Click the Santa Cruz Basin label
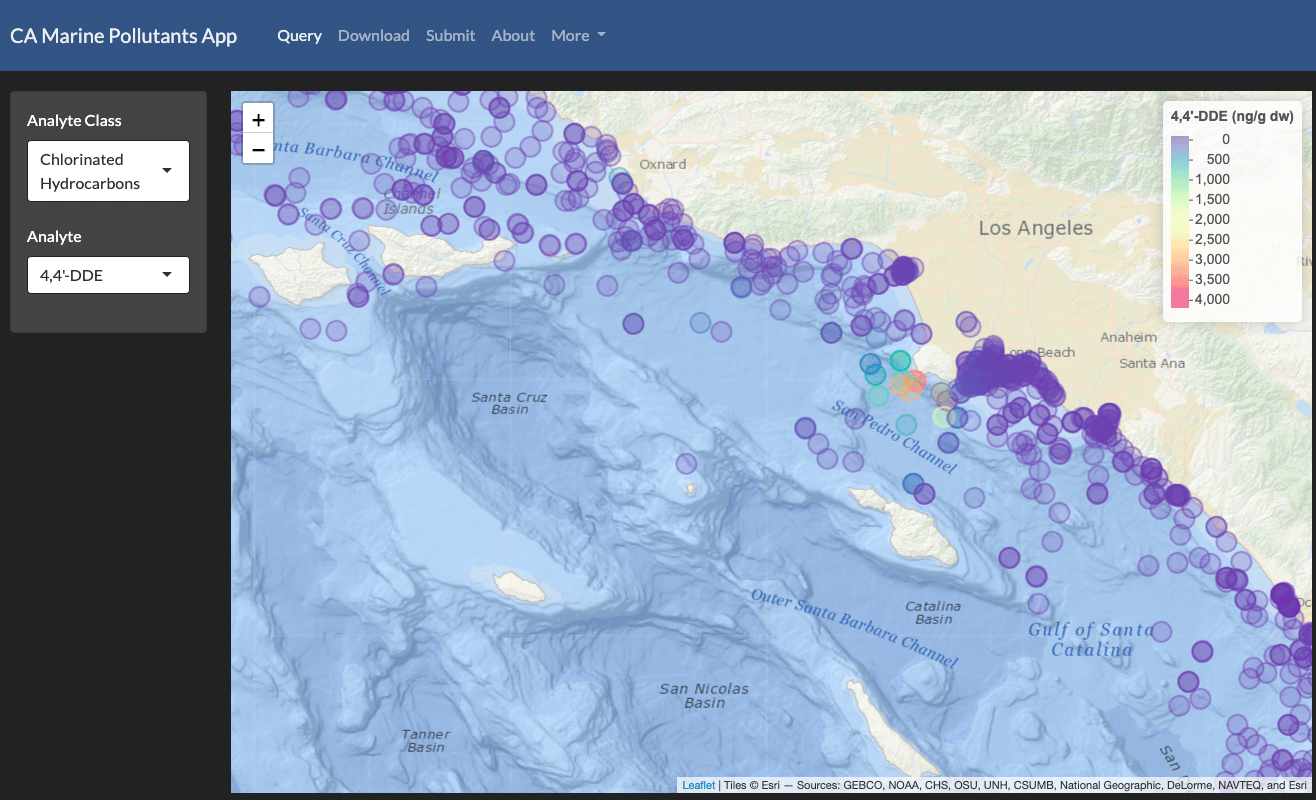 point(509,403)
